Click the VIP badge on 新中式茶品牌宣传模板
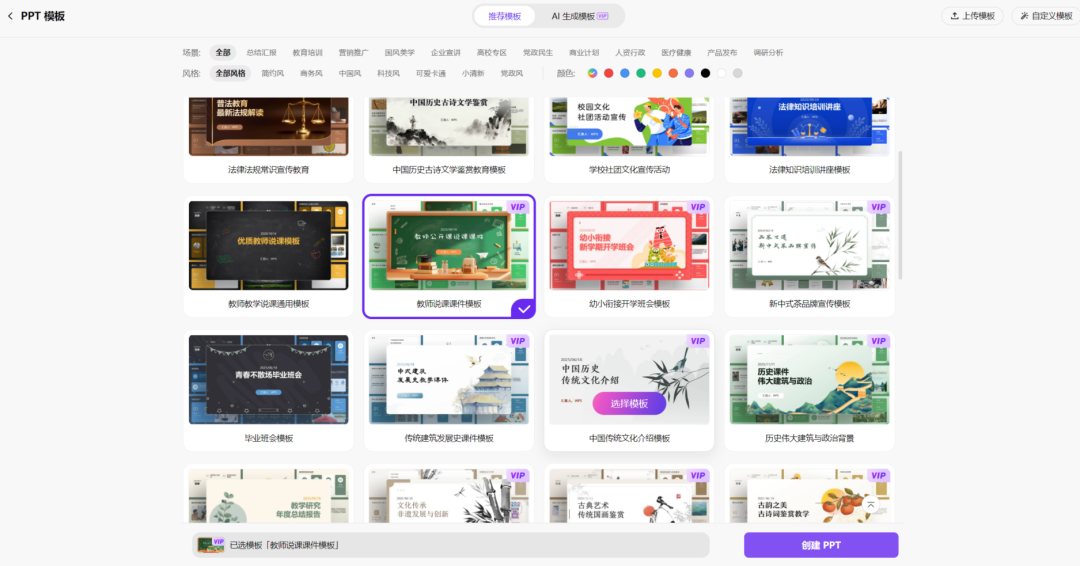This screenshot has height=566, width=1080. click(x=878, y=207)
